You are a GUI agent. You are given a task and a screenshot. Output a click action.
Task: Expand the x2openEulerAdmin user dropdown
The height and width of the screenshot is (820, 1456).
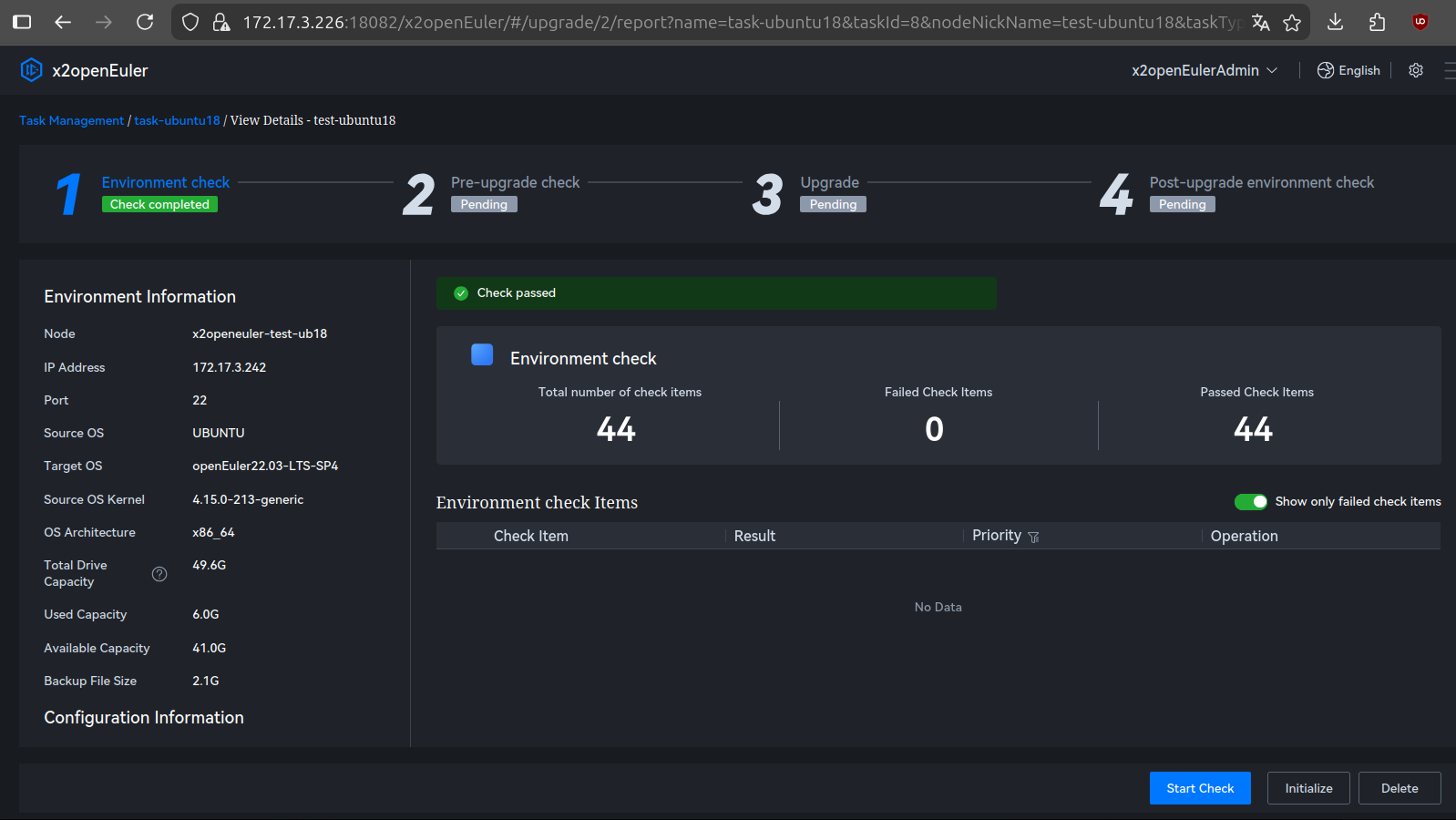coord(1204,70)
